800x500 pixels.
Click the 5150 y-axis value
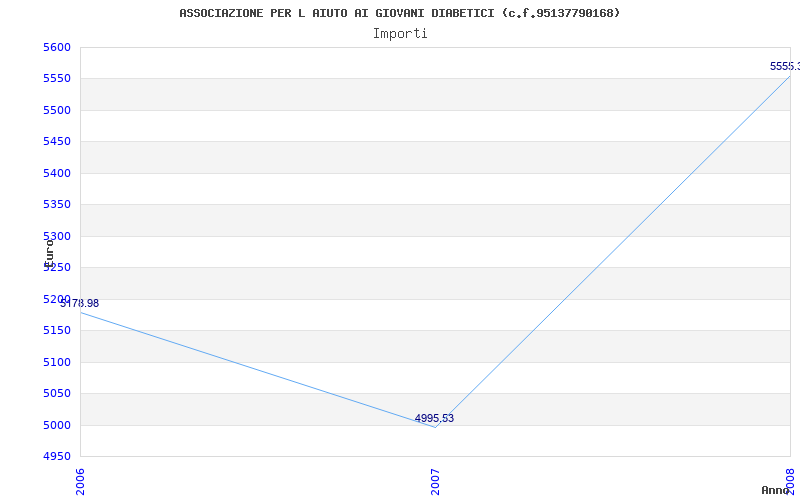click(57, 331)
